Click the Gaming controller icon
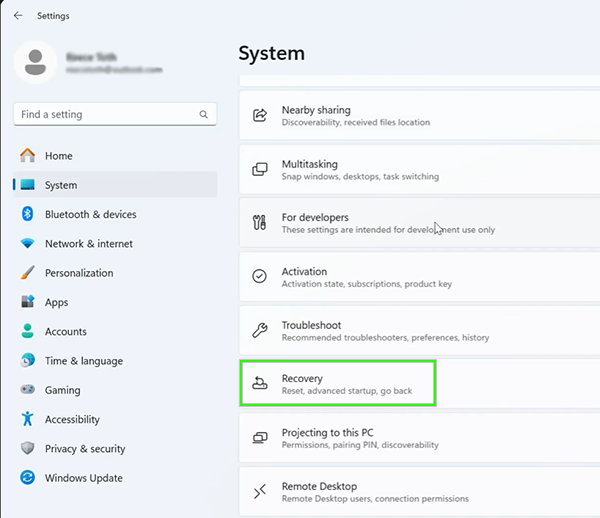600x518 pixels. click(28, 389)
